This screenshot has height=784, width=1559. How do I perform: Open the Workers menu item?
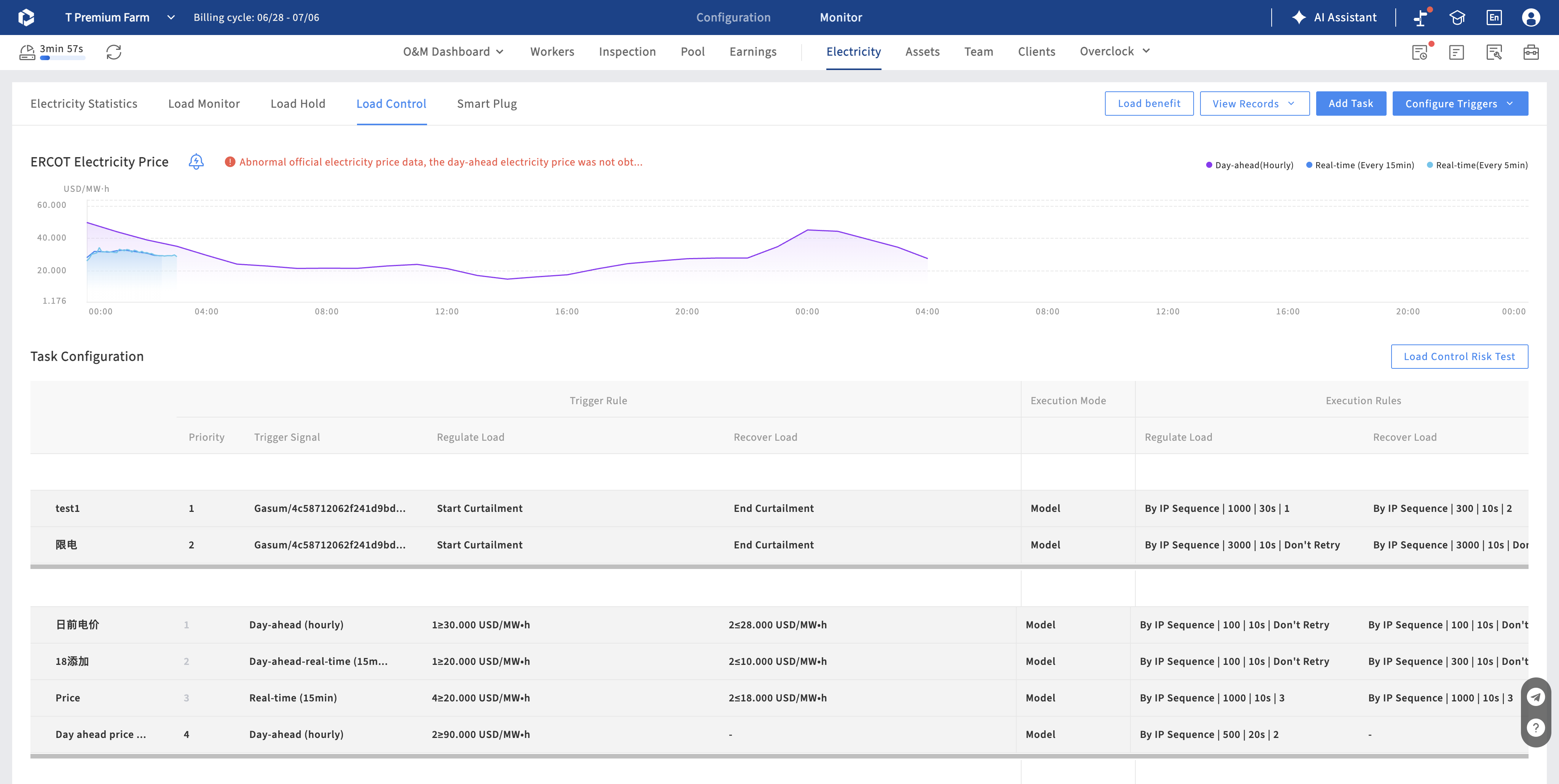pyautogui.click(x=552, y=52)
